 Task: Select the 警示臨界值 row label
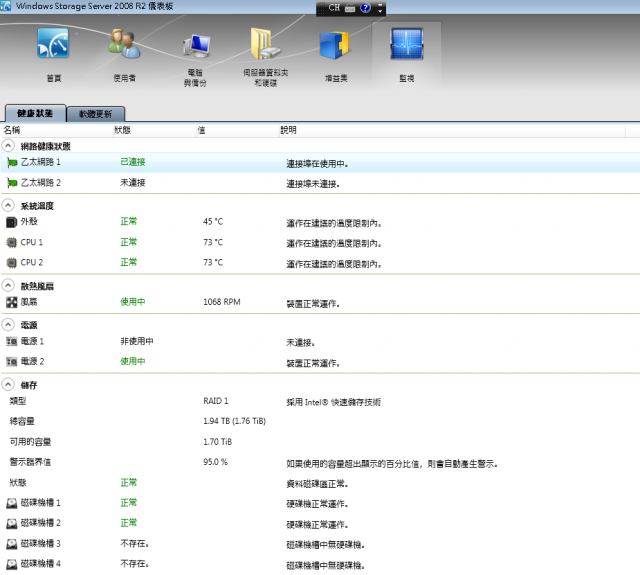[30, 462]
